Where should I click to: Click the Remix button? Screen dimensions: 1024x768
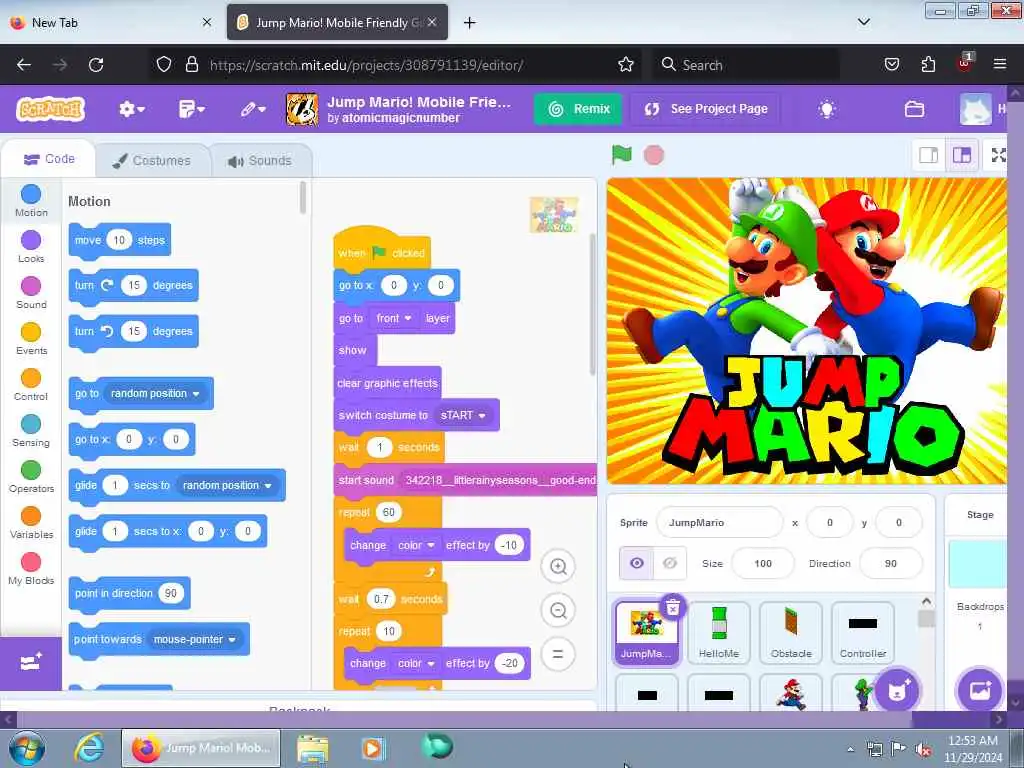[579, 109]
